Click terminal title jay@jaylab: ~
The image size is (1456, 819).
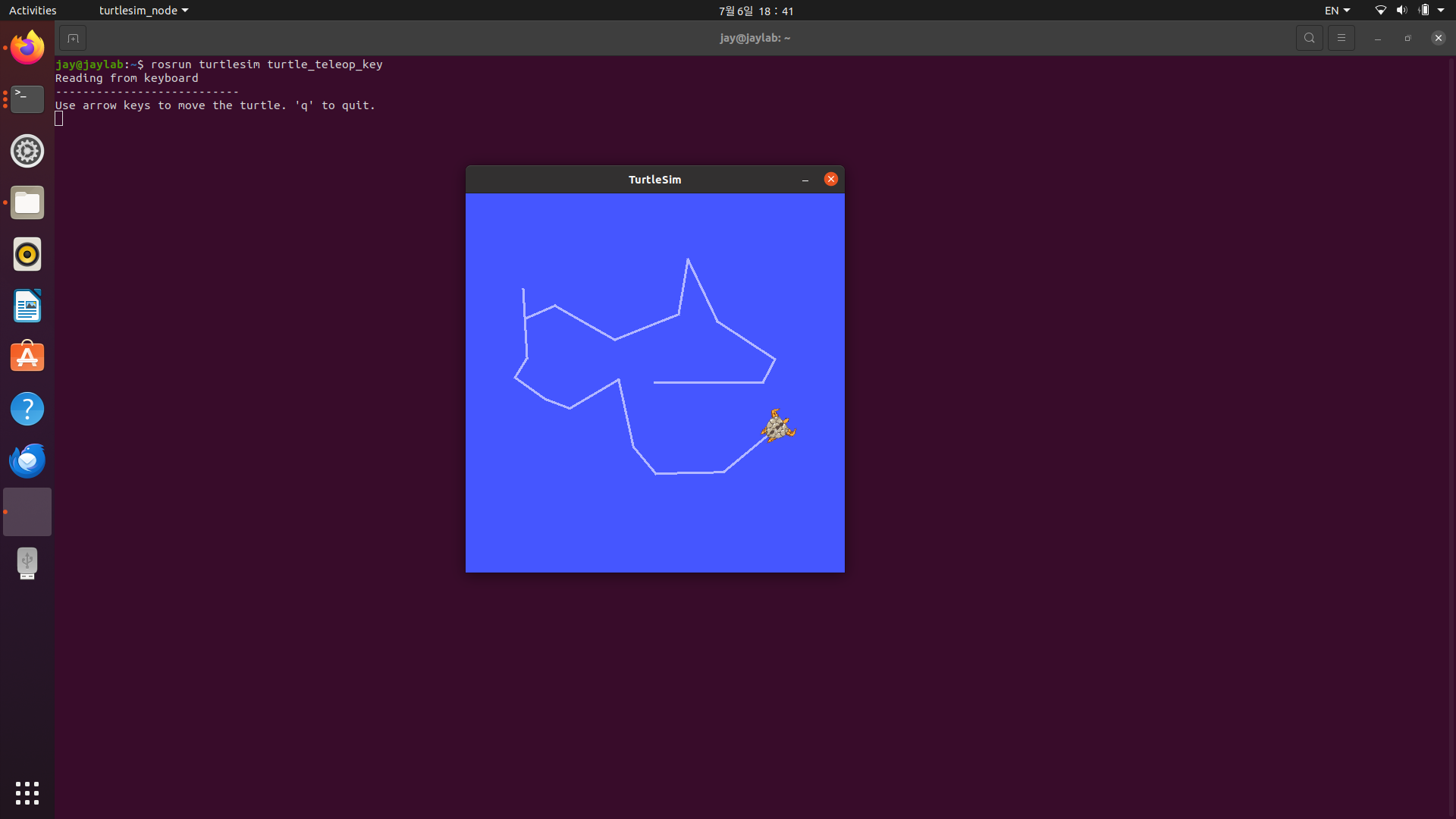755,38
